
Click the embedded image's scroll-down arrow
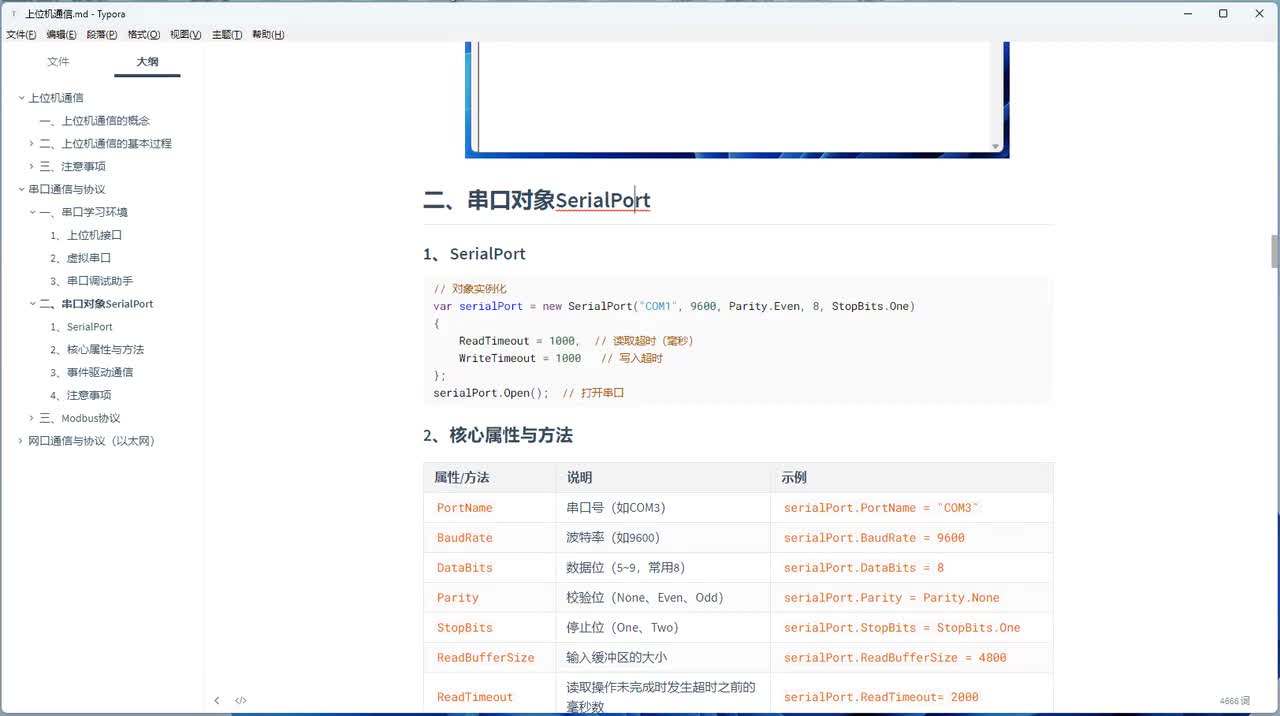click(995, 147)
